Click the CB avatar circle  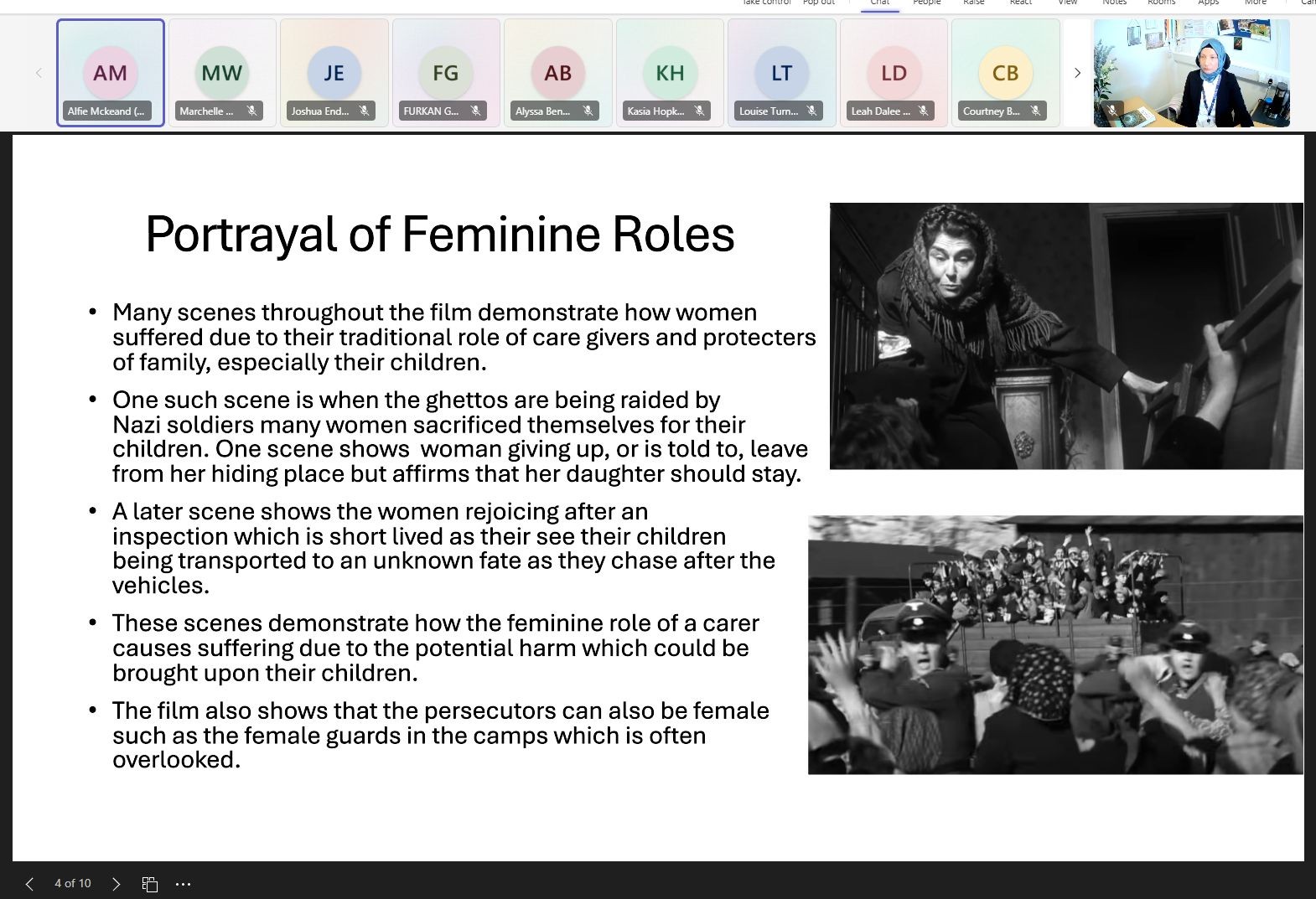(1005, 73)
